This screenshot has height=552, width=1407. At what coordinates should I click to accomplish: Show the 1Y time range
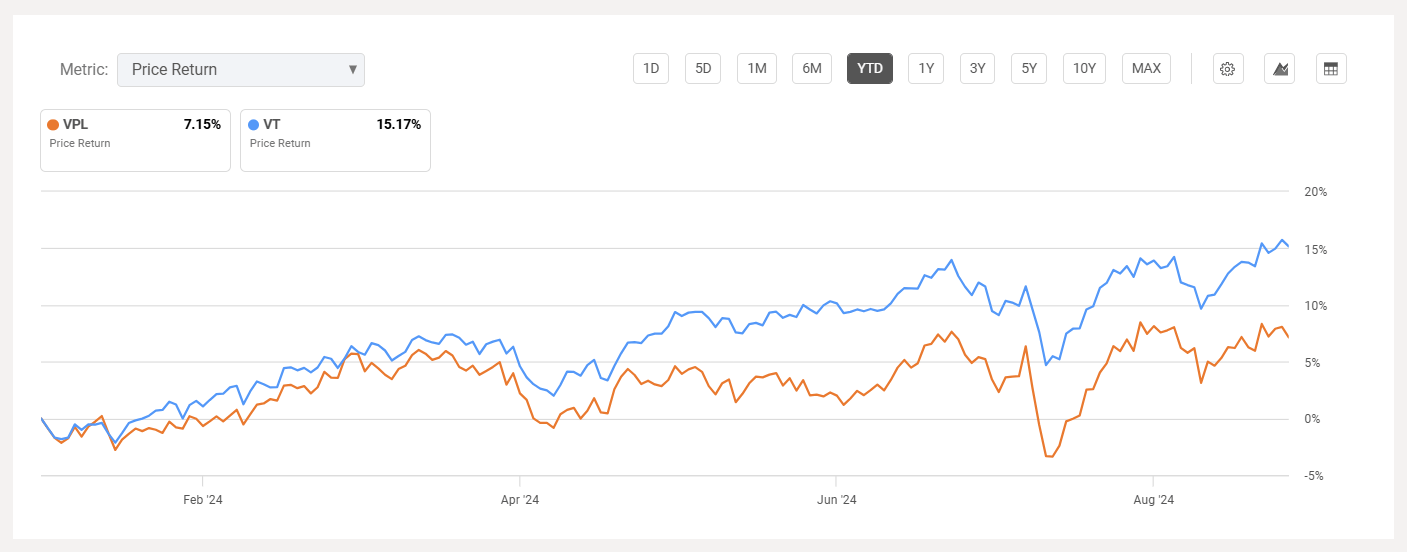point(926,69)
